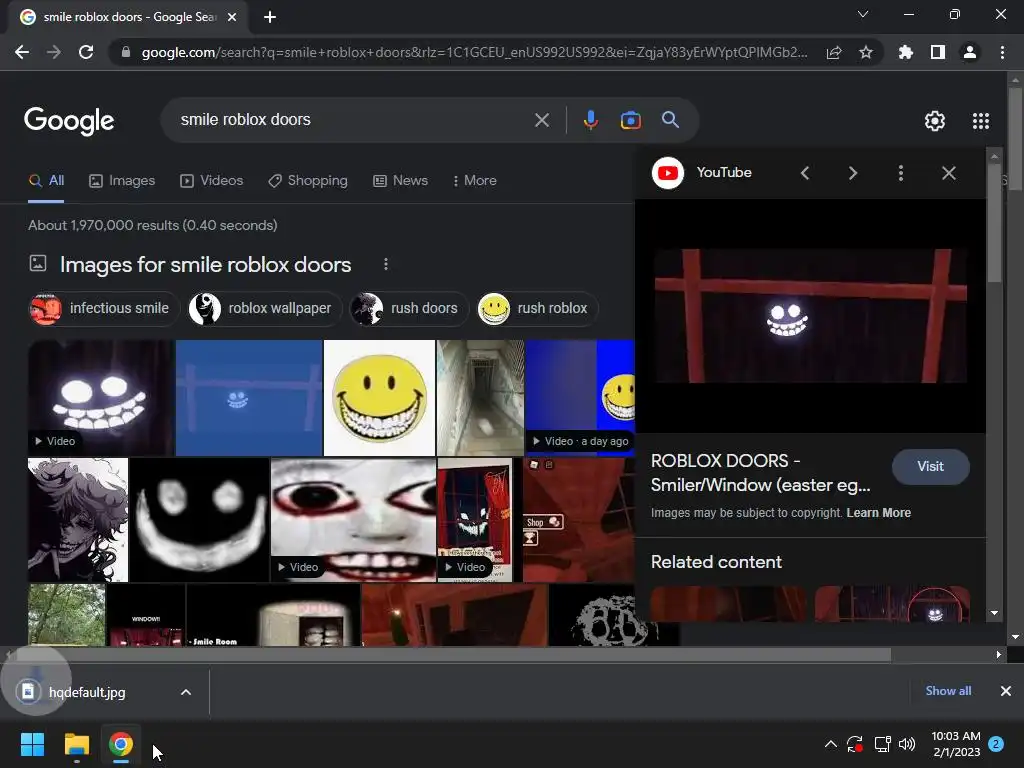Open File Explorer from the taskbar
1024x768 pixels.
[x=76, y=744]
